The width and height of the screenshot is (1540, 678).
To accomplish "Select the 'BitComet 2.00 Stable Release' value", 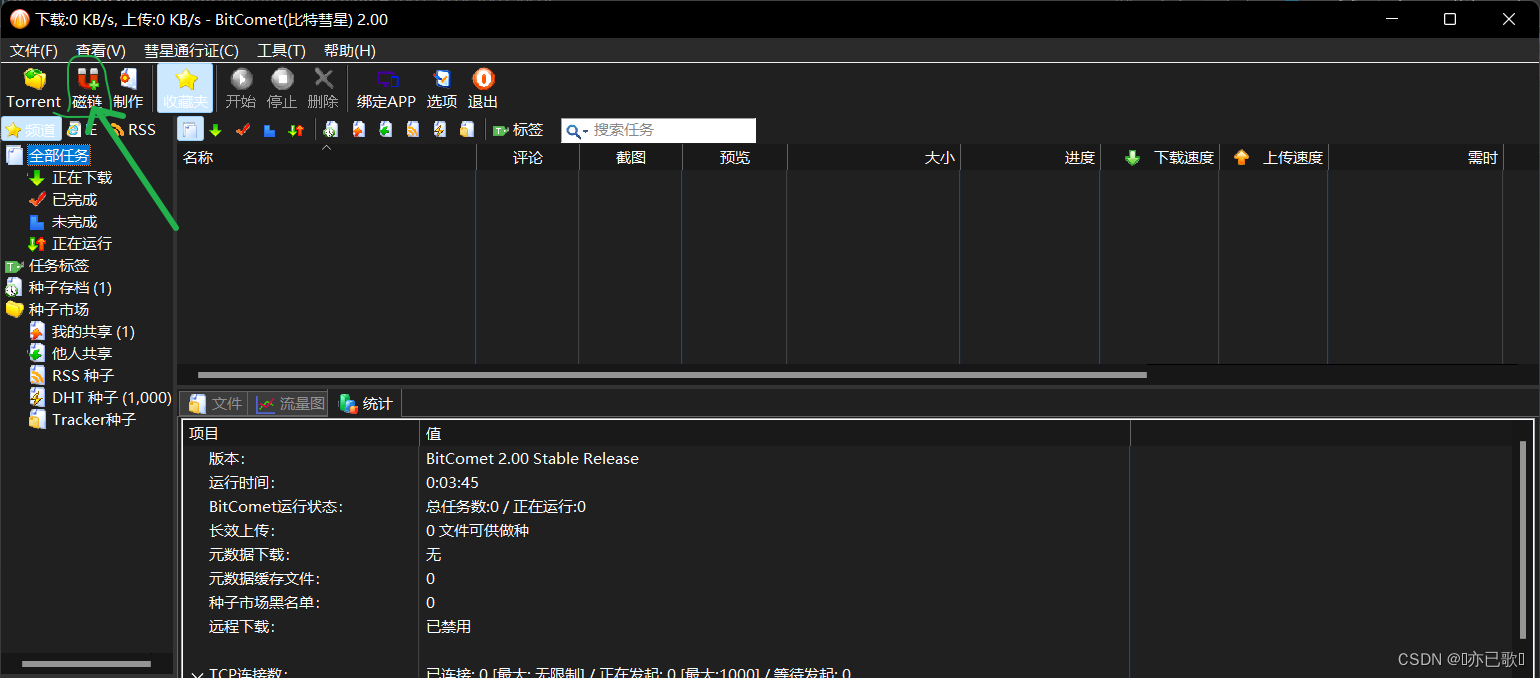I will [532, 459].
